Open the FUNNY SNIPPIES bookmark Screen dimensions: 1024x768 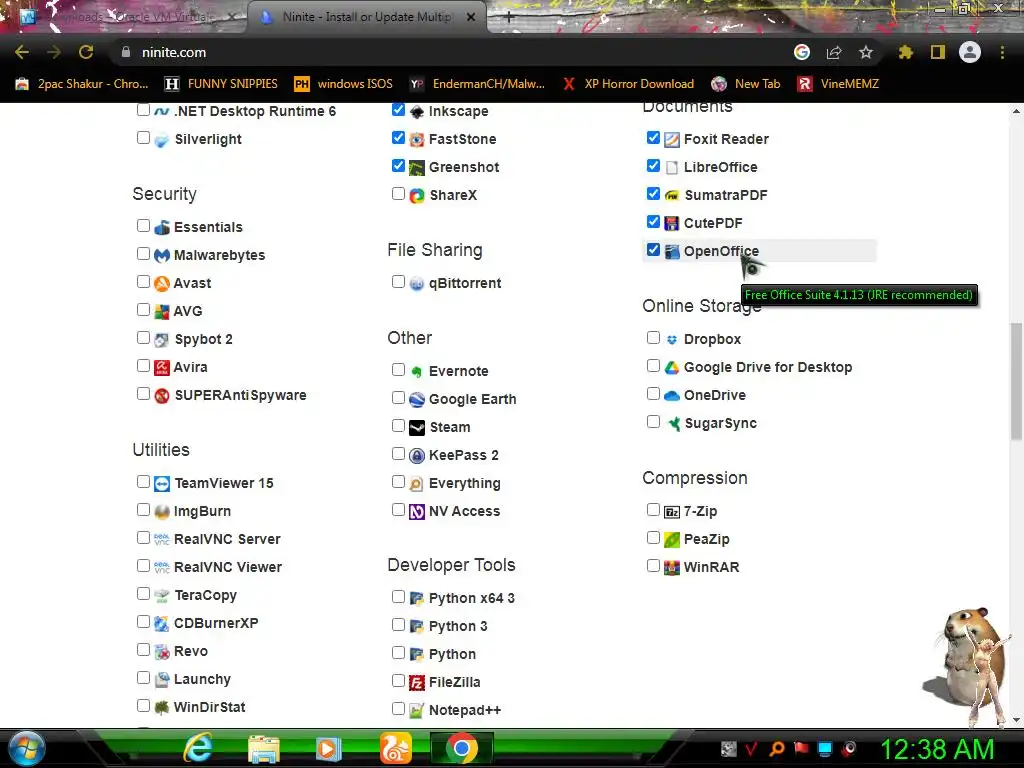click(x=221, y=84)
